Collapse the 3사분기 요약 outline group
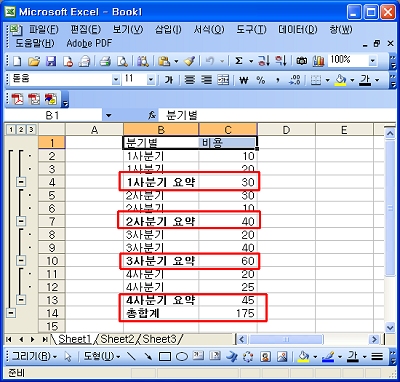Image resolution: width=400 pixels, height=382 pixels. (x=21, y=260)
